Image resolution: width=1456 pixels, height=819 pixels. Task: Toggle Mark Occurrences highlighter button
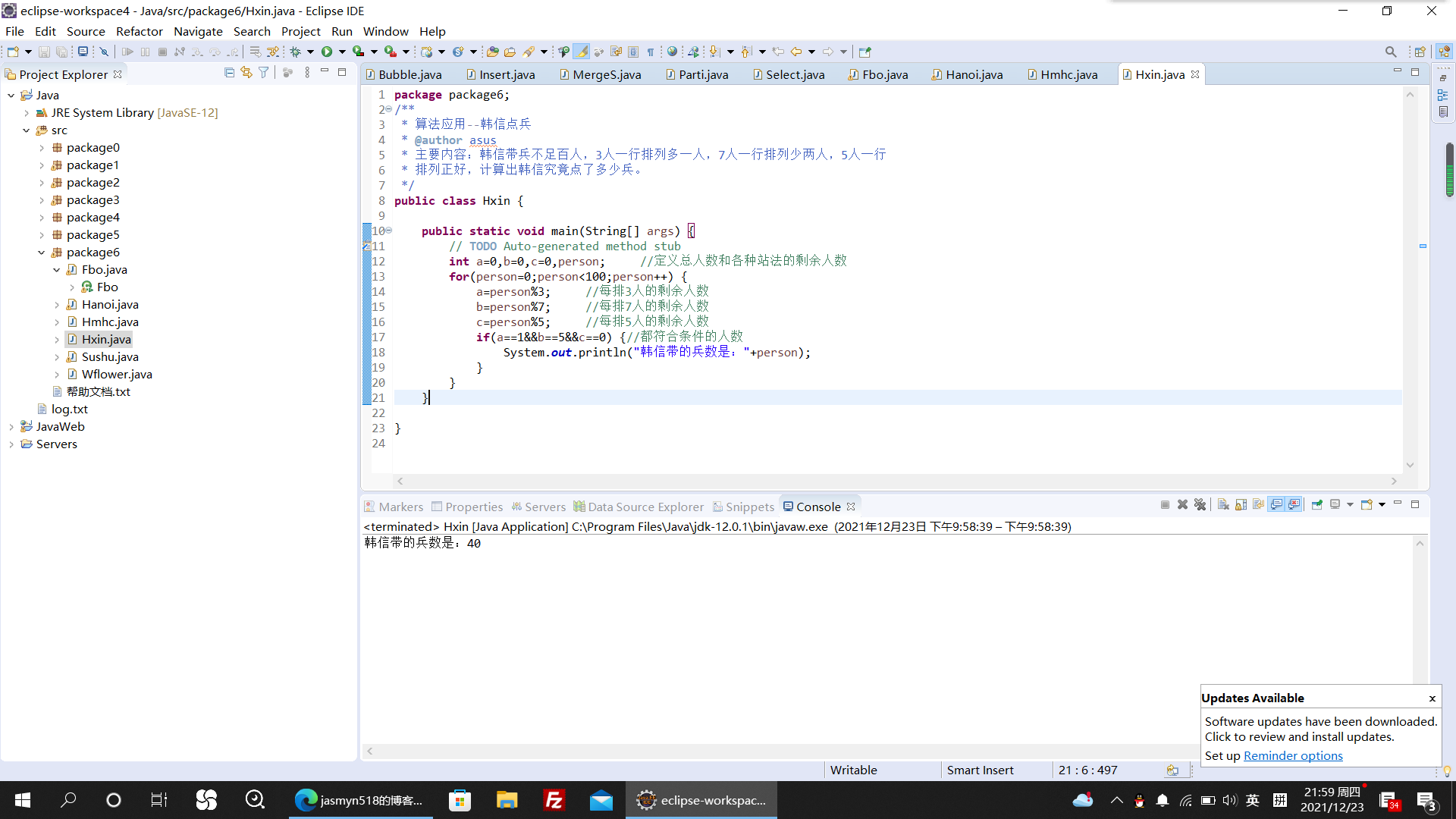coord(581,52)
